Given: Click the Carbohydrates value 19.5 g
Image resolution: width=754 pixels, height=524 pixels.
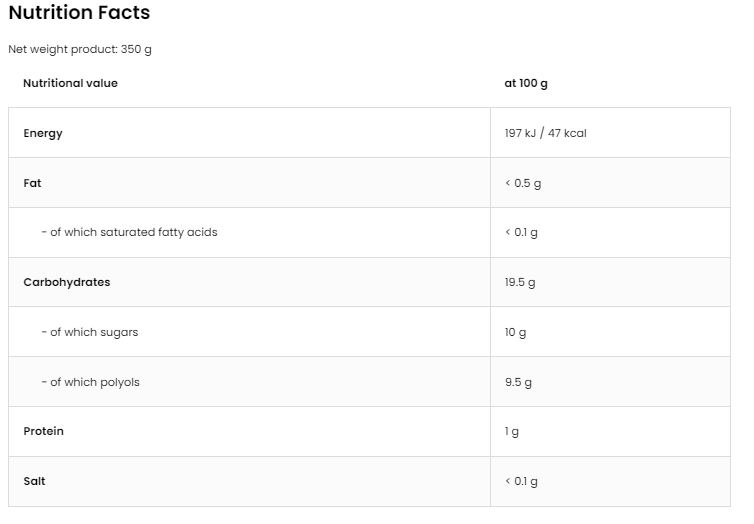Looking at the screenshot, I should pos(520,282).
